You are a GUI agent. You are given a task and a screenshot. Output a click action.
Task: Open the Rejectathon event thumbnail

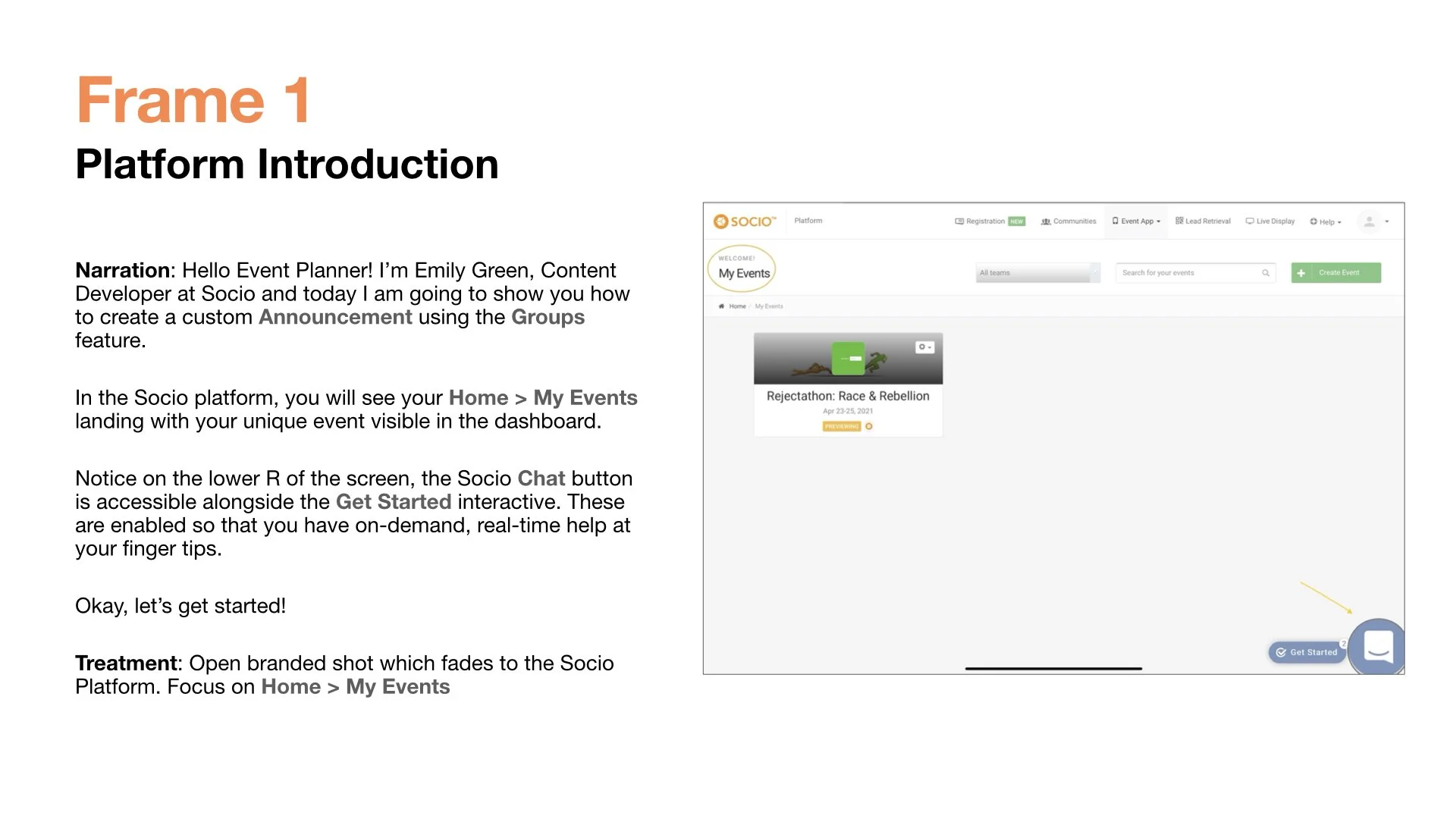[x=848, y=359]
